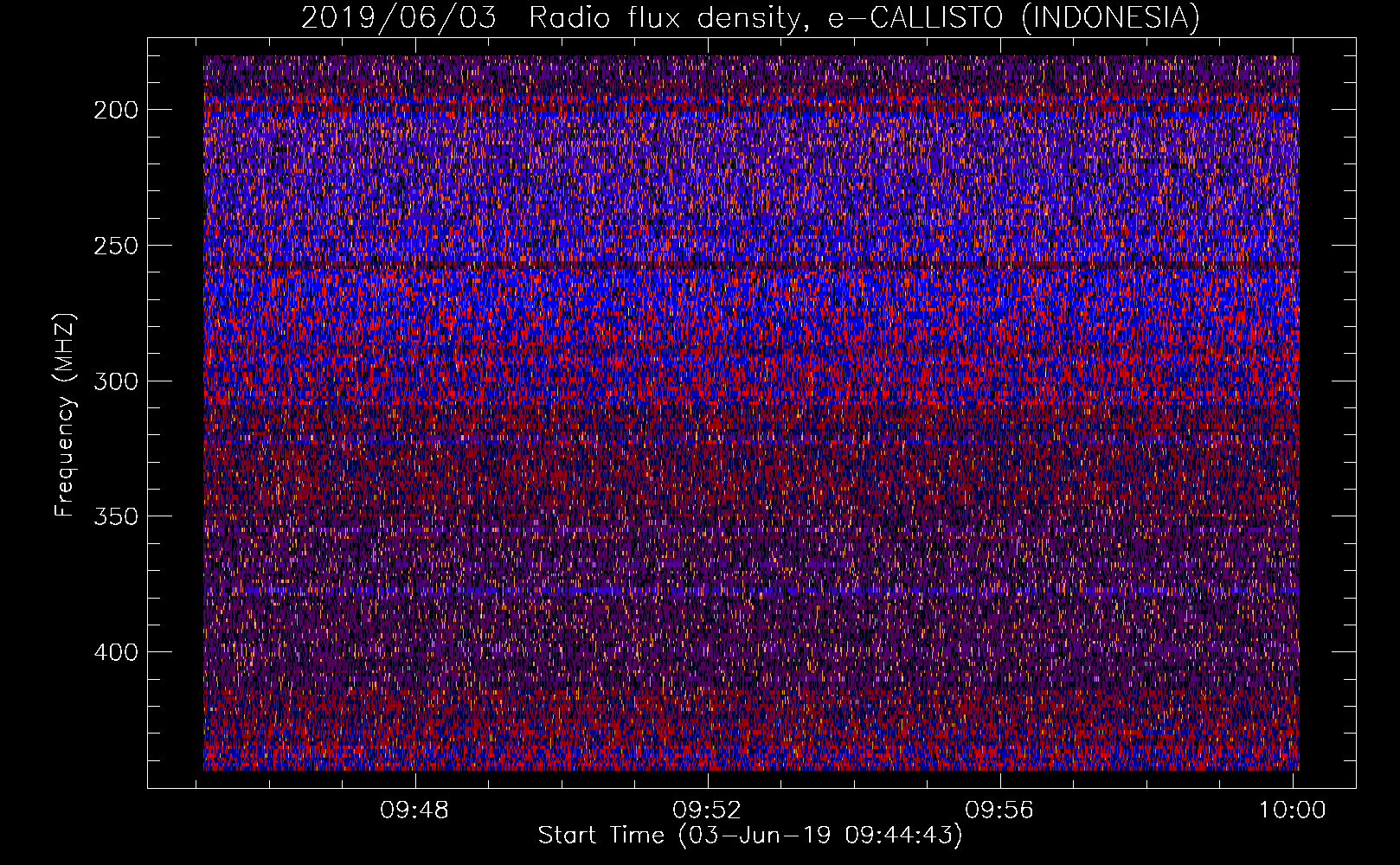The image size is (1400, 865).
Task: Click the "Frequency (MHZ)" axis label
Action: [65, 414]
